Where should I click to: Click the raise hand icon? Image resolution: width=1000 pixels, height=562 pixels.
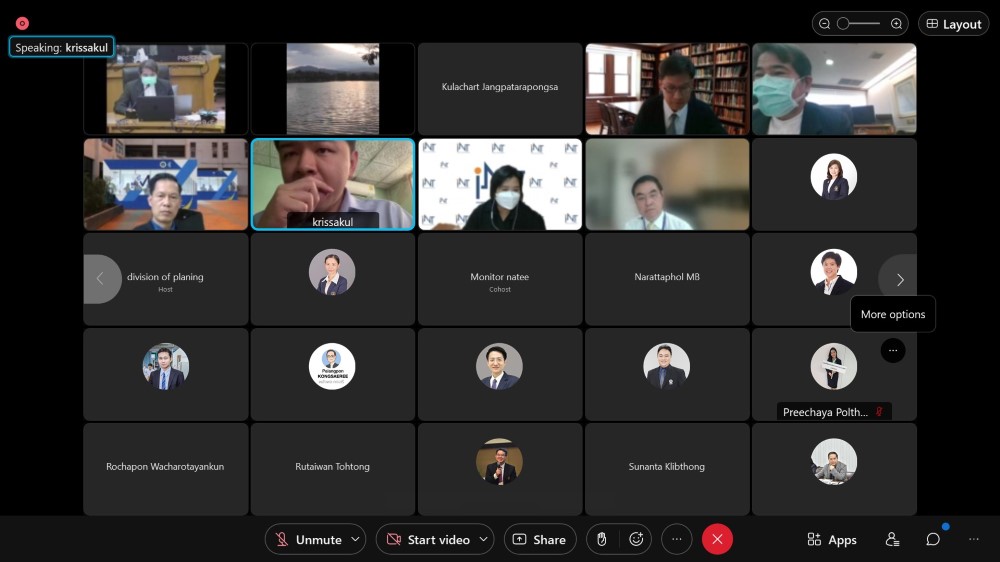point(601,540)
